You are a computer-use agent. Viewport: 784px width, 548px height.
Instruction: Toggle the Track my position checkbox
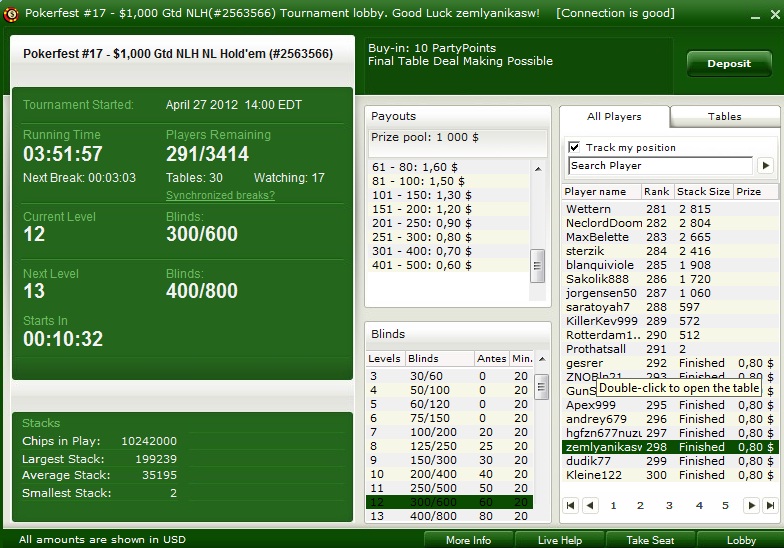pyautogui.click(x=574, y=147)
